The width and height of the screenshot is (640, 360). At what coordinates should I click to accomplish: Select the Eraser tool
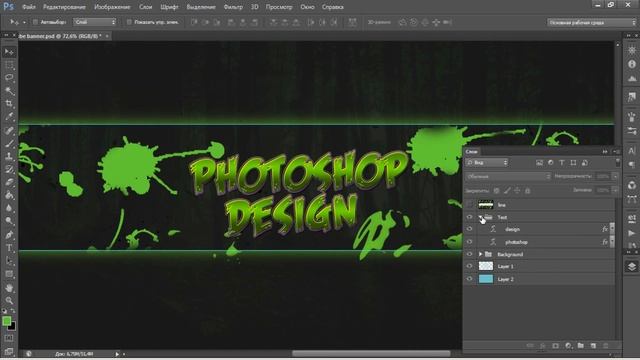click(9, 182)
